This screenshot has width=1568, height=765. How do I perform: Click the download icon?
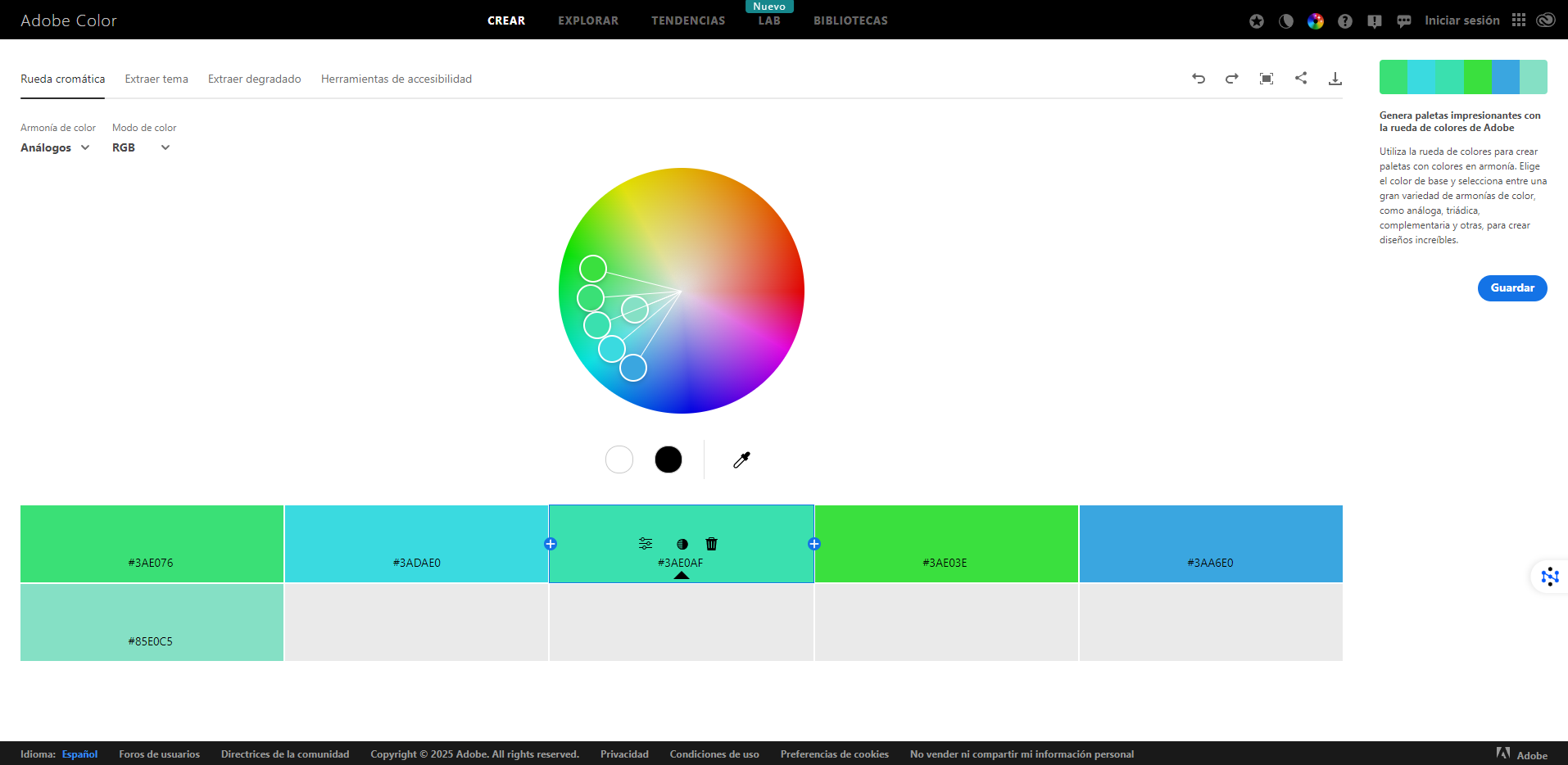pos(1335,79)
